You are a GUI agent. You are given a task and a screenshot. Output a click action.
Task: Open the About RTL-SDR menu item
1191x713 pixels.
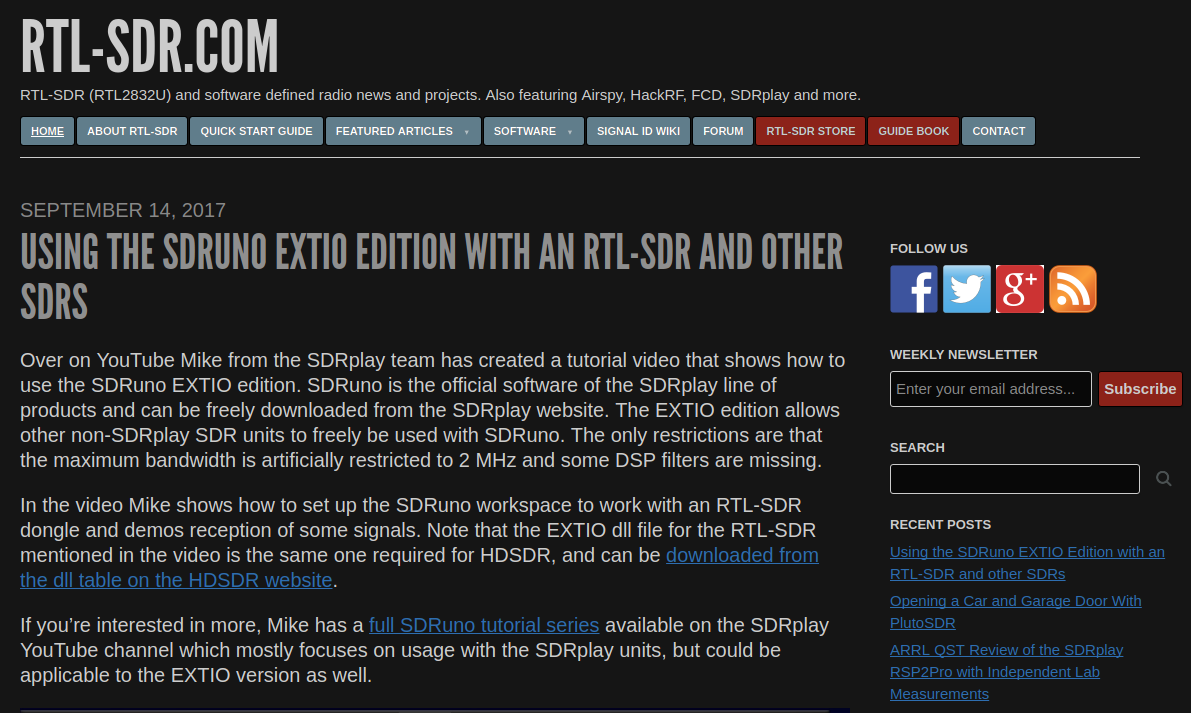132,131
